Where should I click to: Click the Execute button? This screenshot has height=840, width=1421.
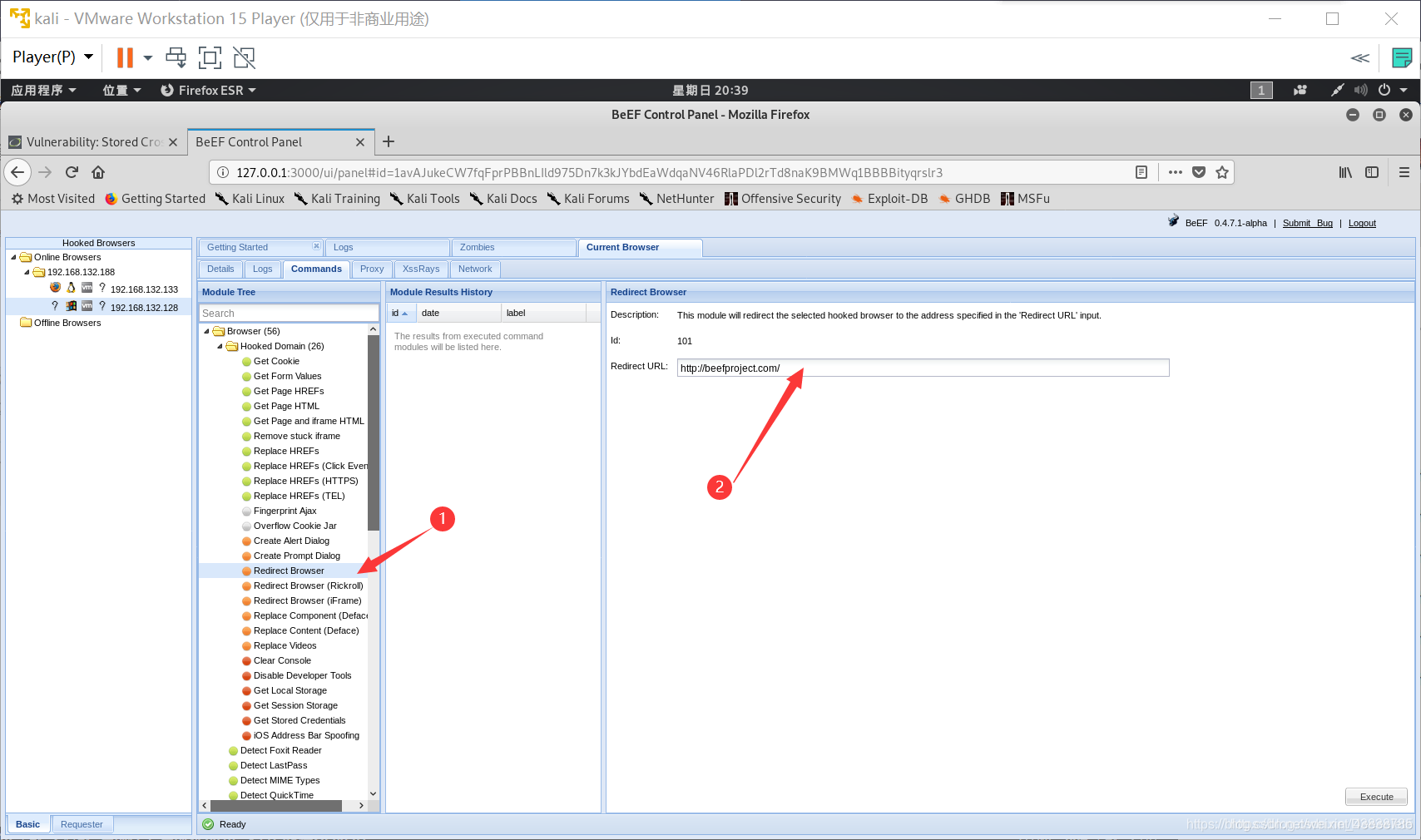coord(1376,797)
